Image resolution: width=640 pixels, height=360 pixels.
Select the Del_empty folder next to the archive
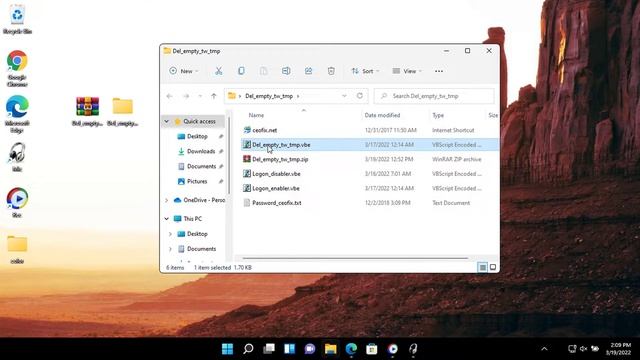(x=122, y=111)
